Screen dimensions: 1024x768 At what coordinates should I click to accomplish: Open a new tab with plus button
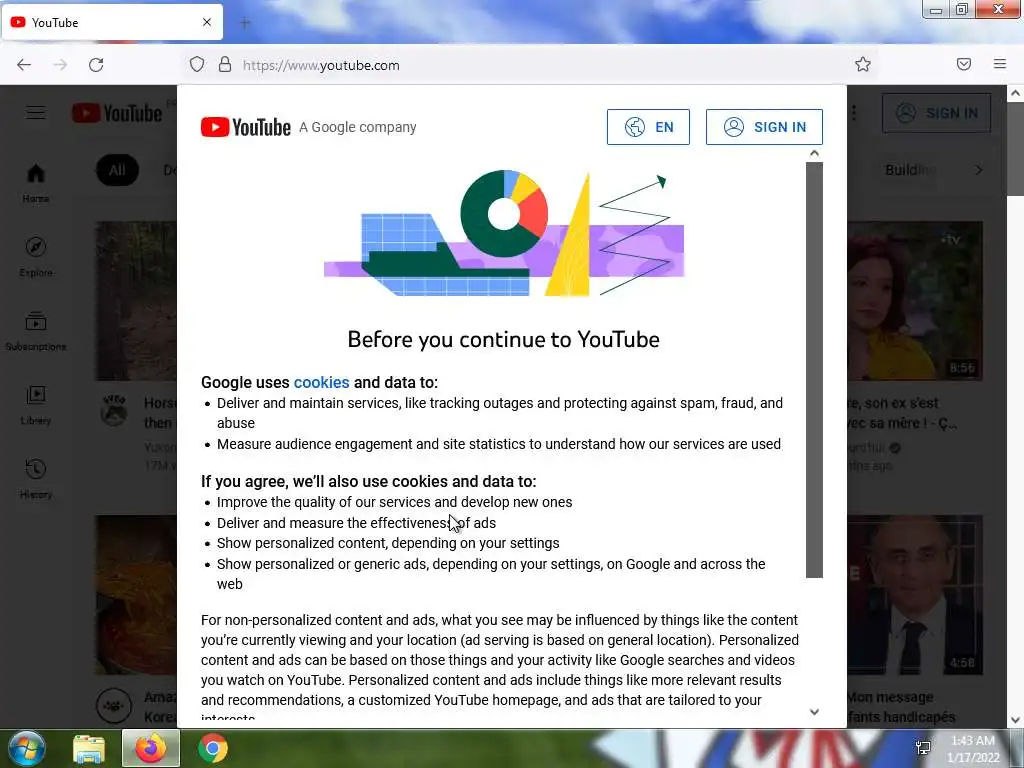point(245,23)
